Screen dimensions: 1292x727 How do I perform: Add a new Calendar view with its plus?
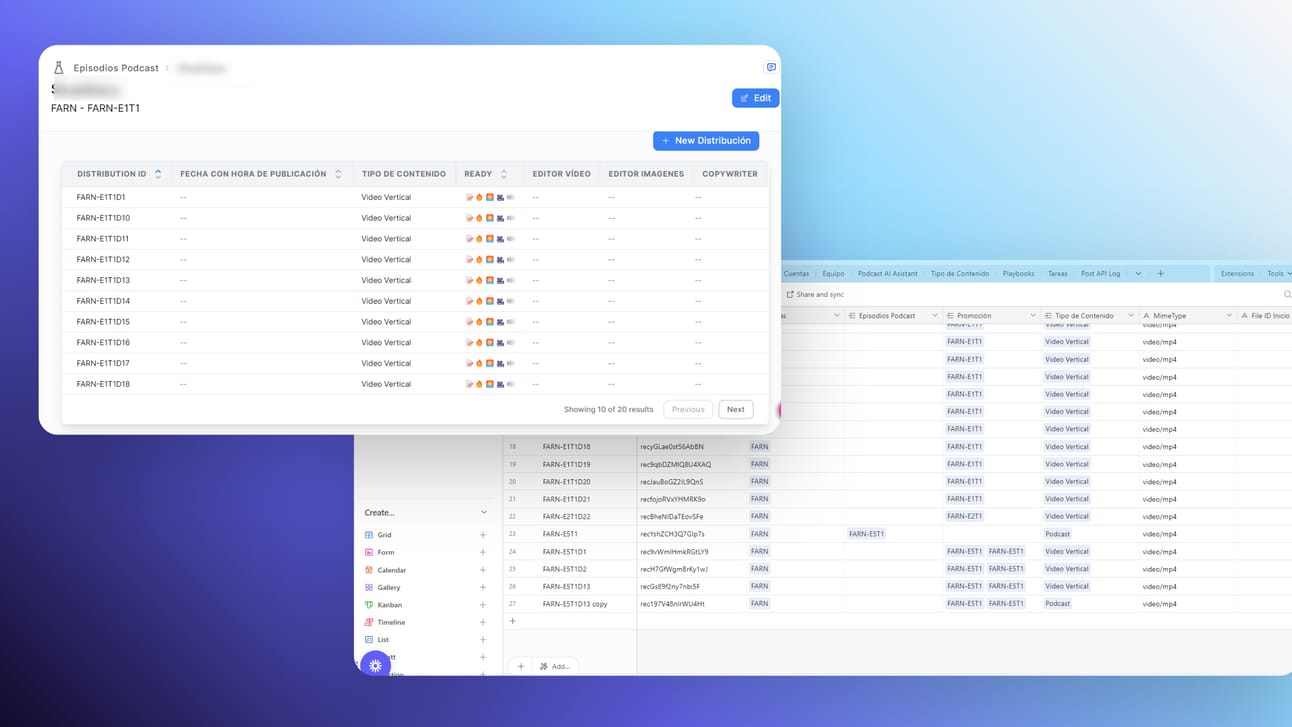pyautogui.click(x=483, y=570)
